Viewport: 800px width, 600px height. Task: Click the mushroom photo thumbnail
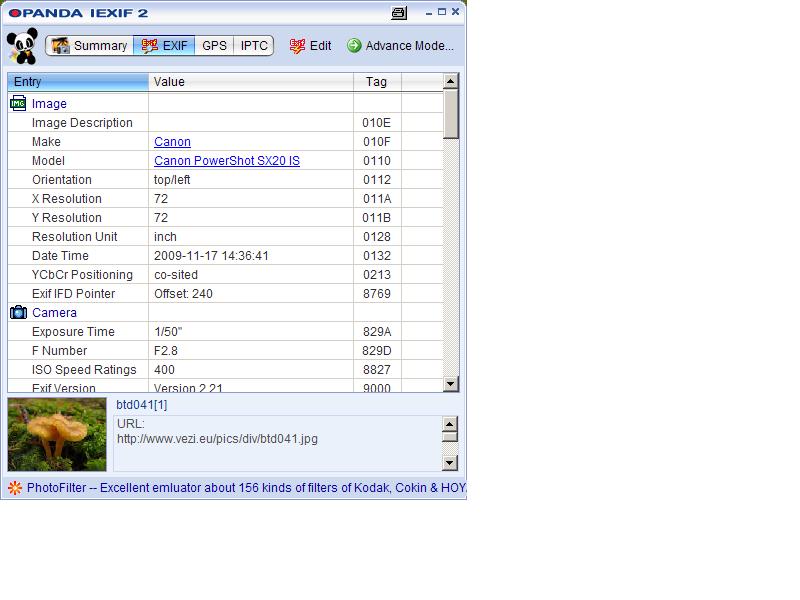[x=57, y=434]
